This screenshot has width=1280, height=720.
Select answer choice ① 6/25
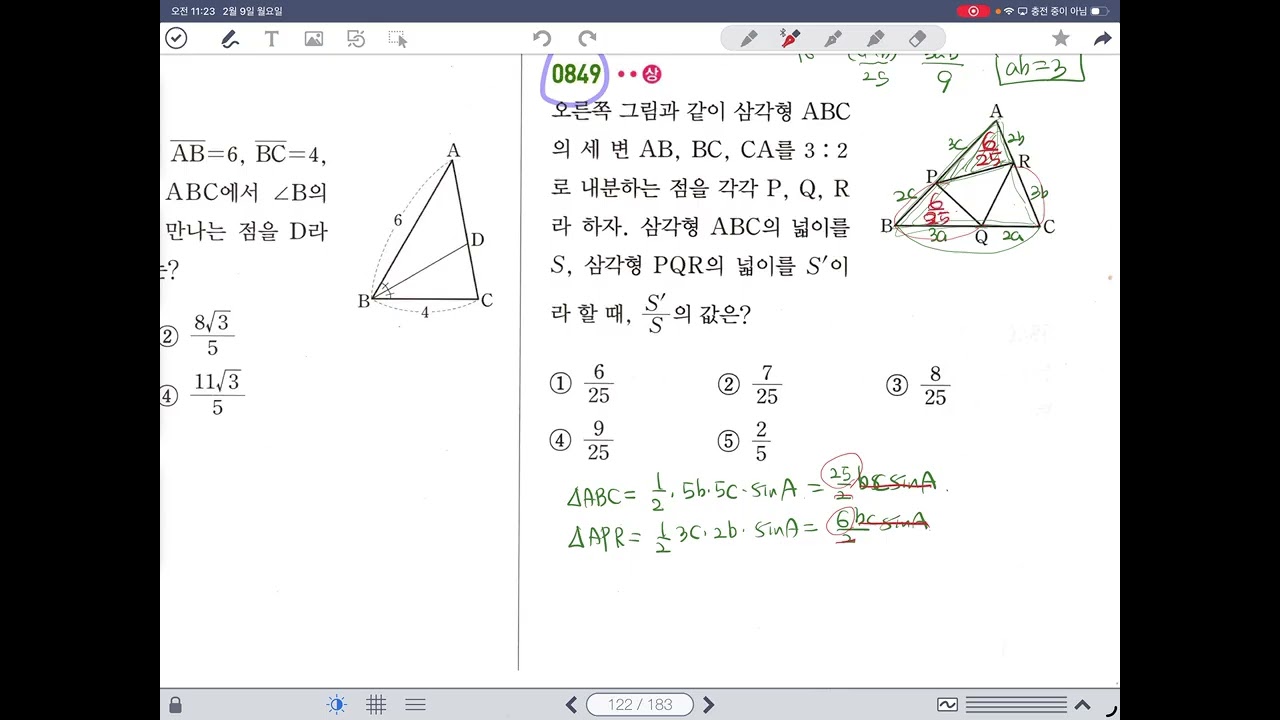(x=583, y=385)
